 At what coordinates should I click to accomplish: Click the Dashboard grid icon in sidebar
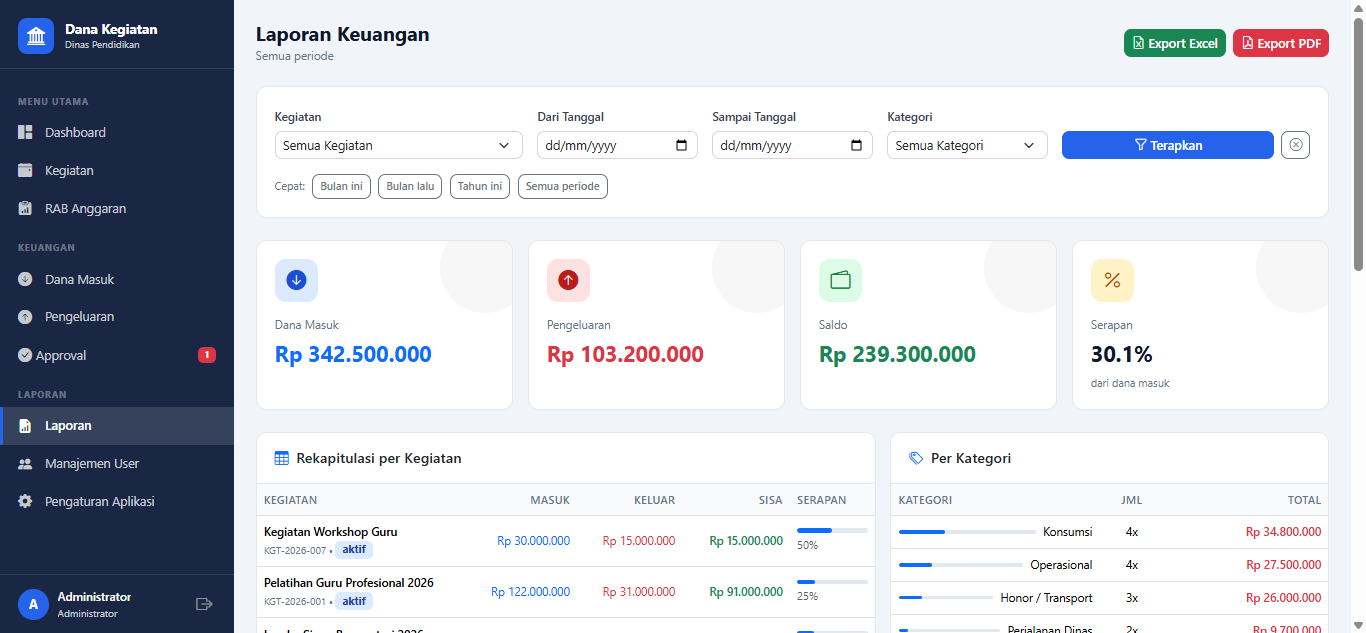[x=25, y=132]
